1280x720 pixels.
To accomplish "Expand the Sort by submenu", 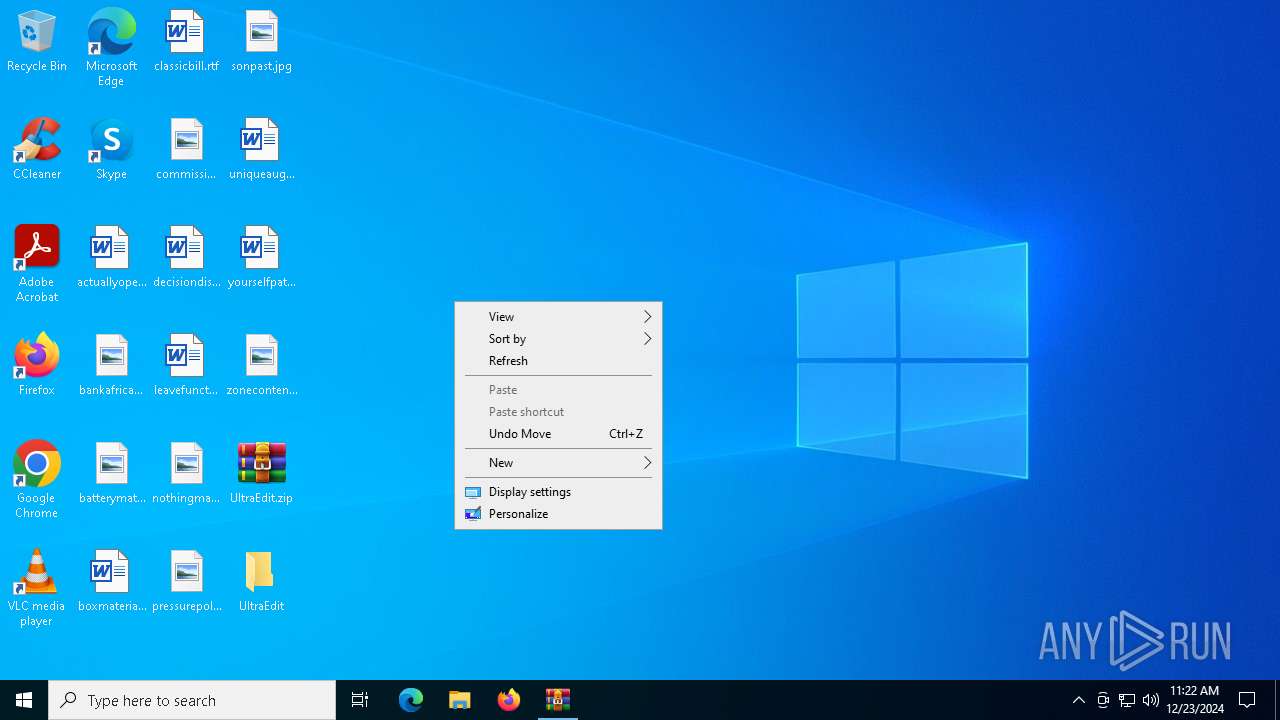I will point(558,339).
